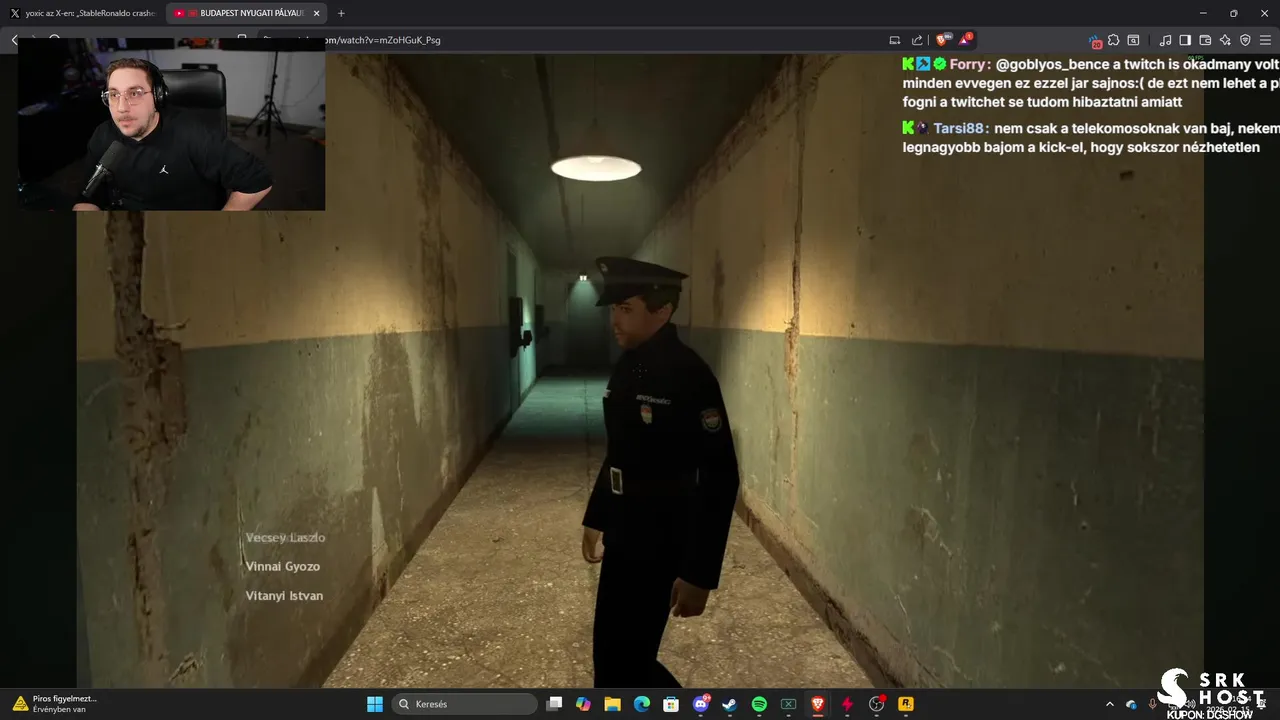The image size is (1280, 720).
Task: Open Microsoft Edge from the taskbar
Action: pyautogui.click(x=642, y=704)
